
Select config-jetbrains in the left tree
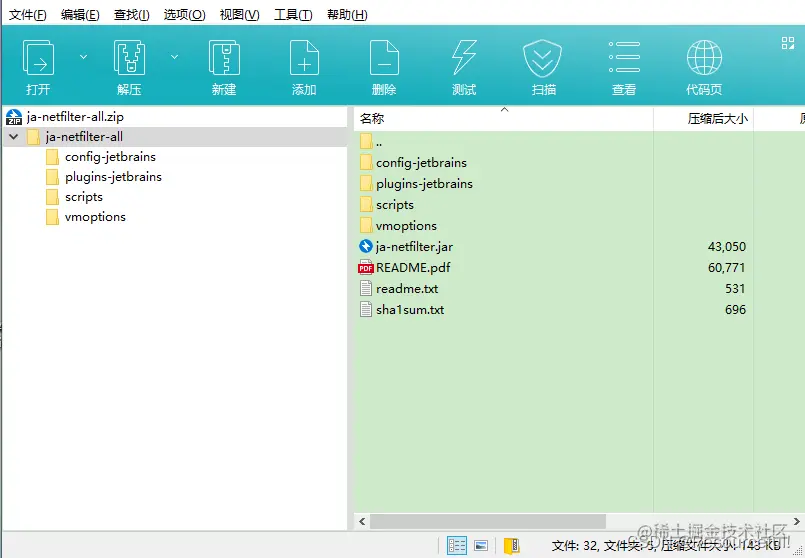[110, 157]
